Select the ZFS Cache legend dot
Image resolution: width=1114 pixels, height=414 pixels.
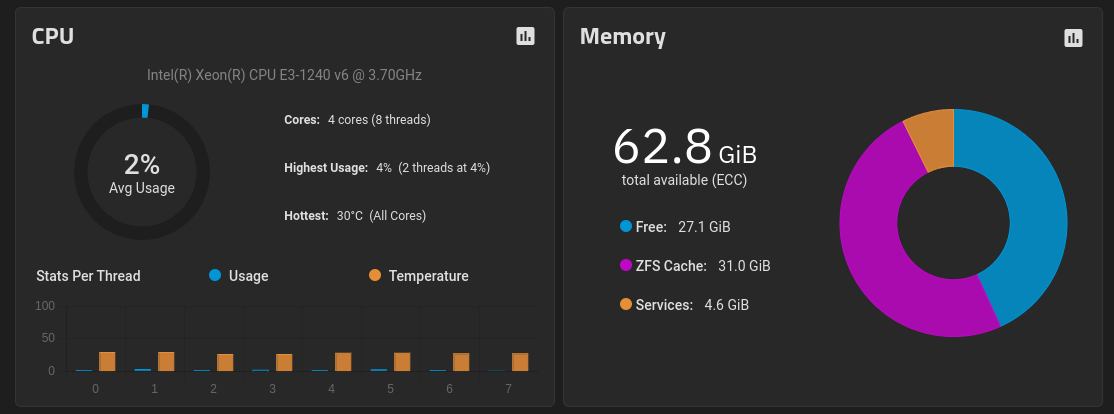[x=626, y=266]
